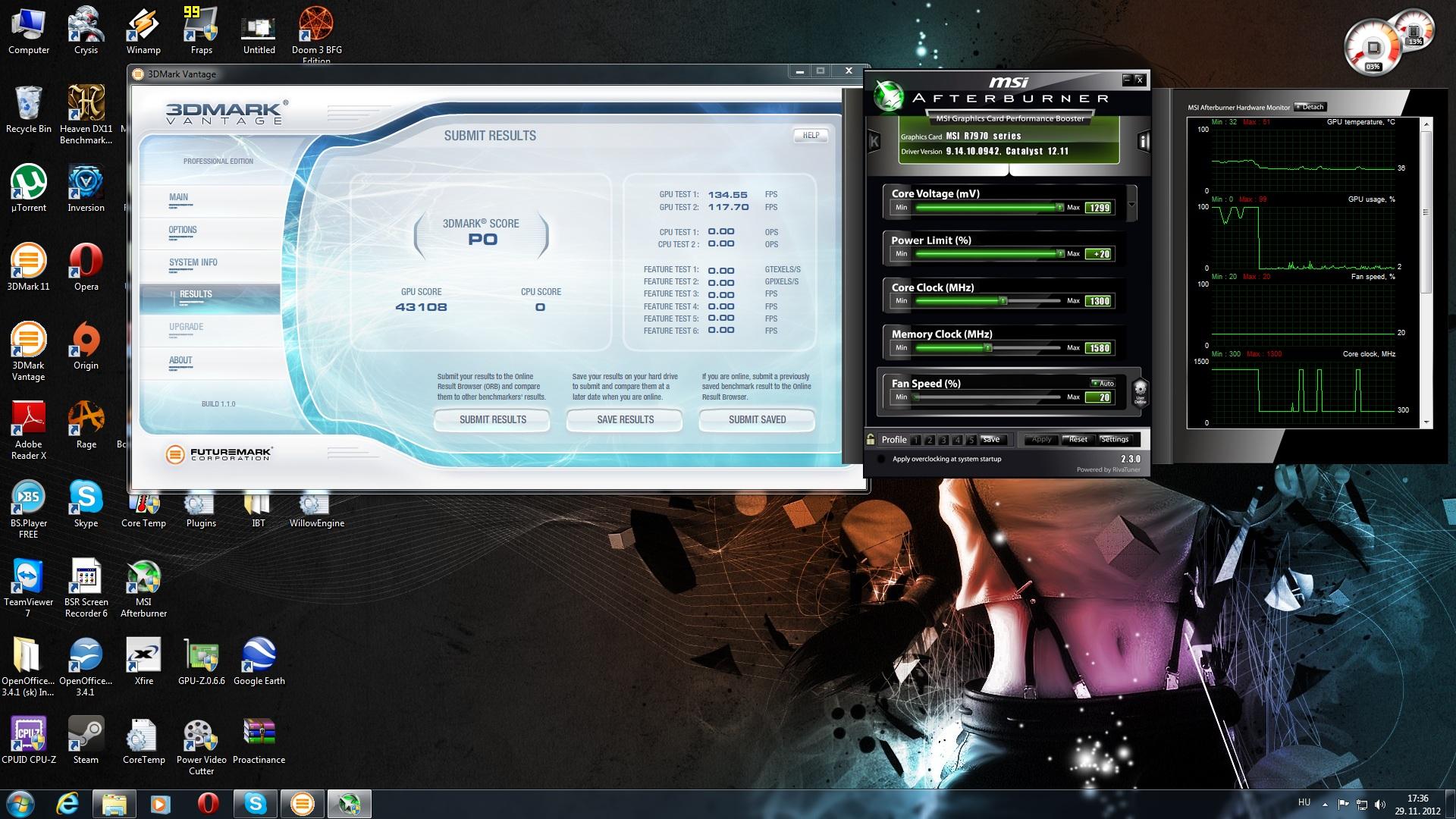Open the Fraps desktop icon

[x=201, y=31]
